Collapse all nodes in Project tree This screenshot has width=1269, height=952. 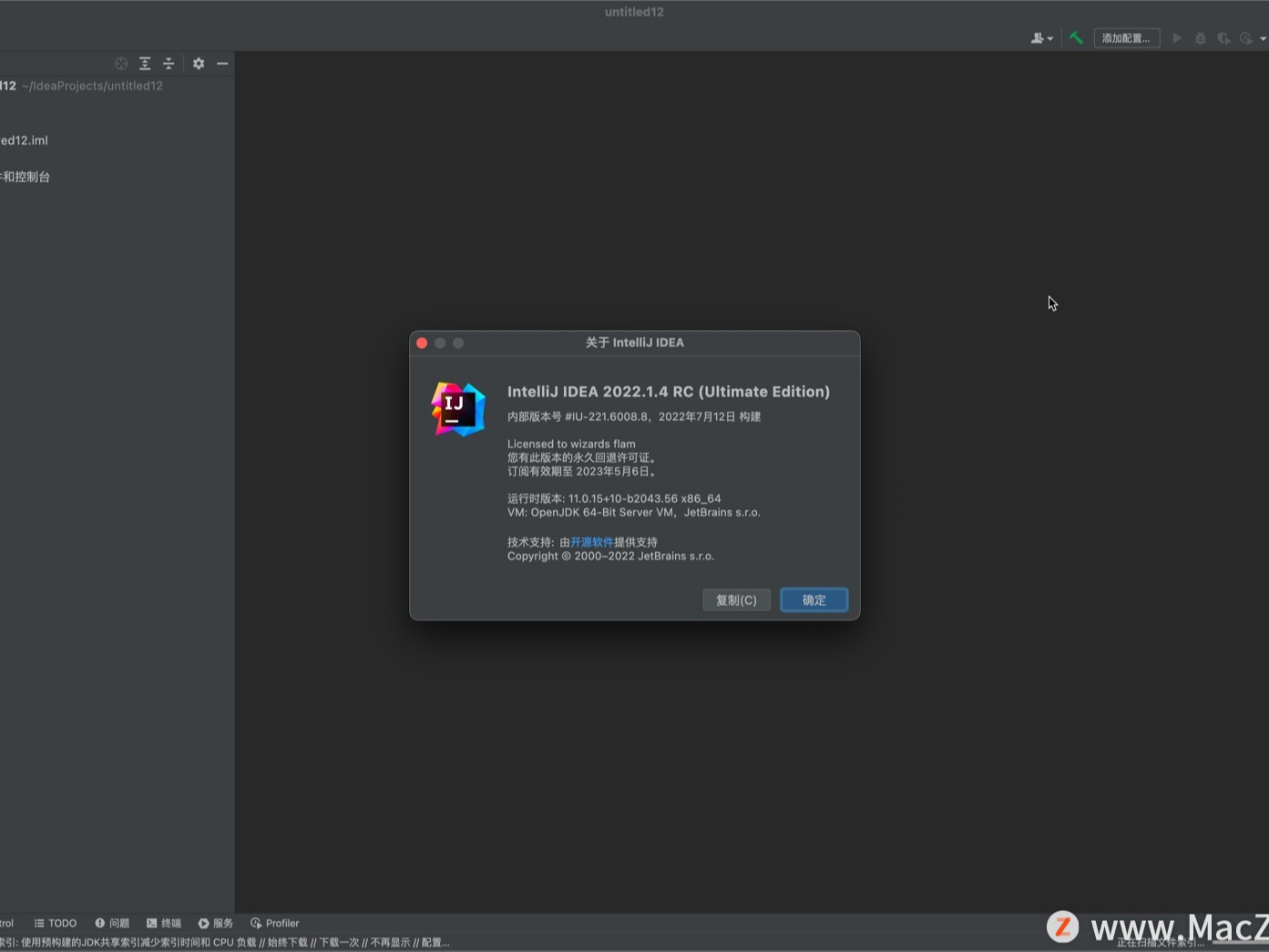click(x=169, y=63)
